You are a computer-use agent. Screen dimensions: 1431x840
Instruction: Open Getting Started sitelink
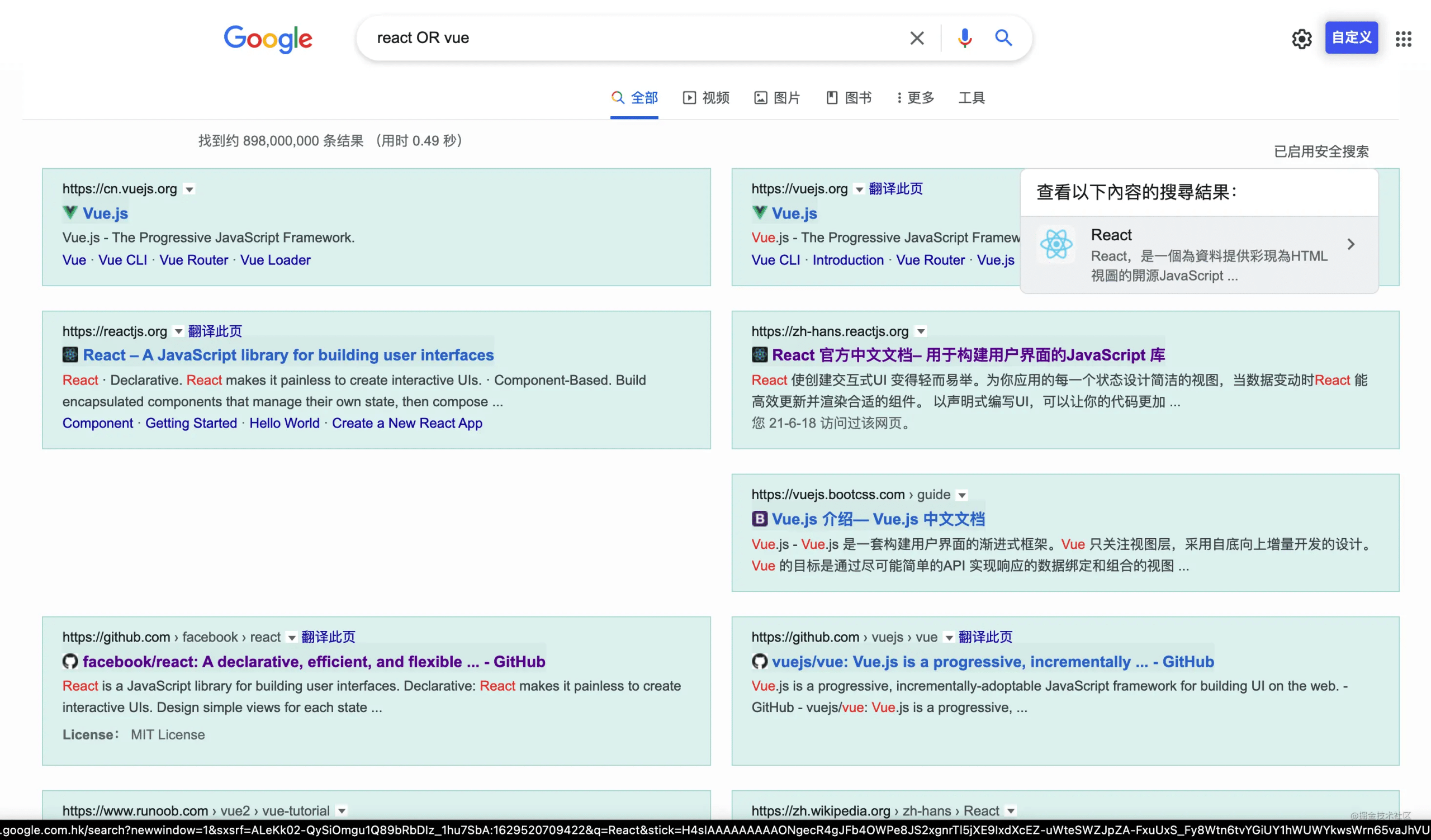pos(191,424)
